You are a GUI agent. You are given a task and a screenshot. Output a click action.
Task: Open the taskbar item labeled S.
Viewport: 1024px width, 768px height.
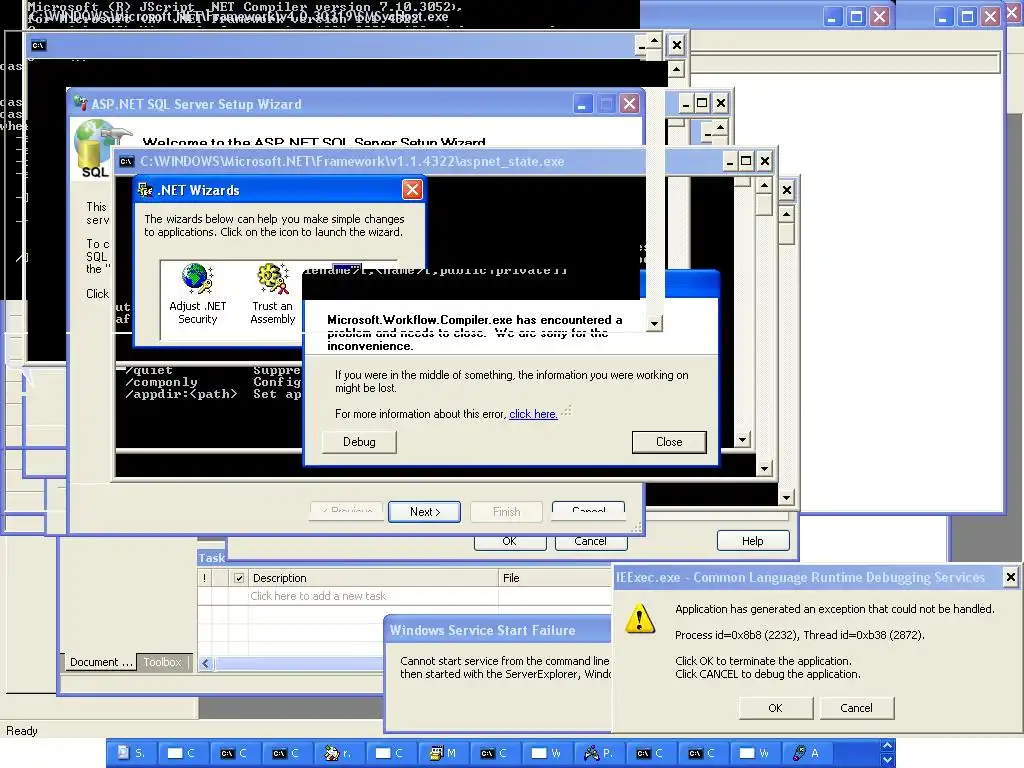[x=131, y=753]
